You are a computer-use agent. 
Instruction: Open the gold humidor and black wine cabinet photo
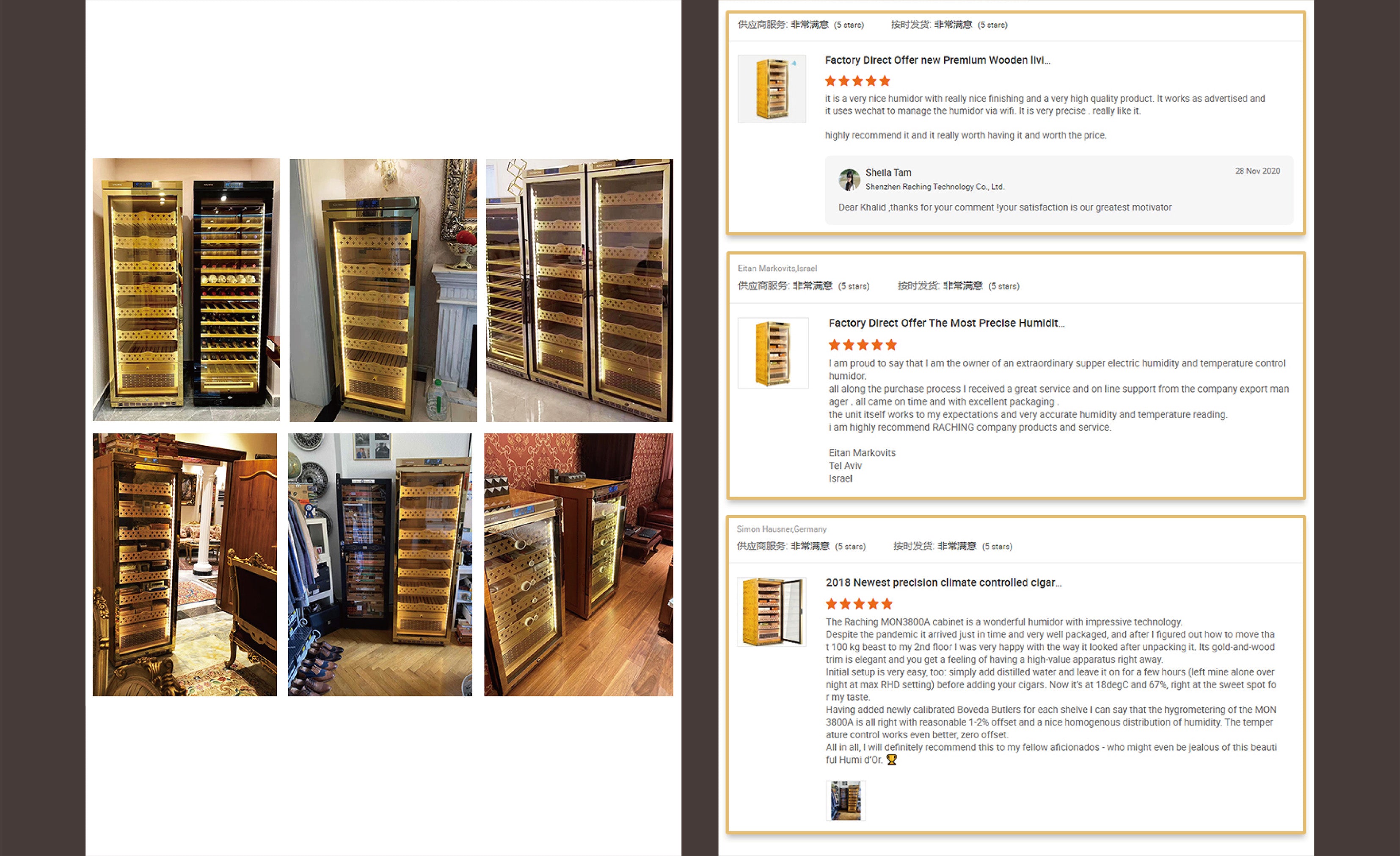pos(186,290)
